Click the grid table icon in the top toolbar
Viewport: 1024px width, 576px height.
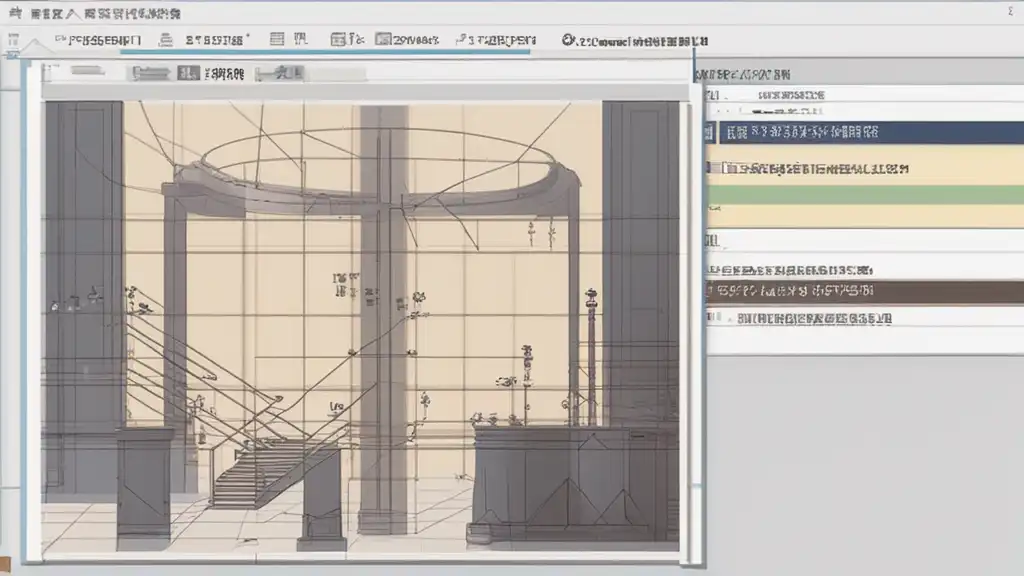[x=277, y=40]
